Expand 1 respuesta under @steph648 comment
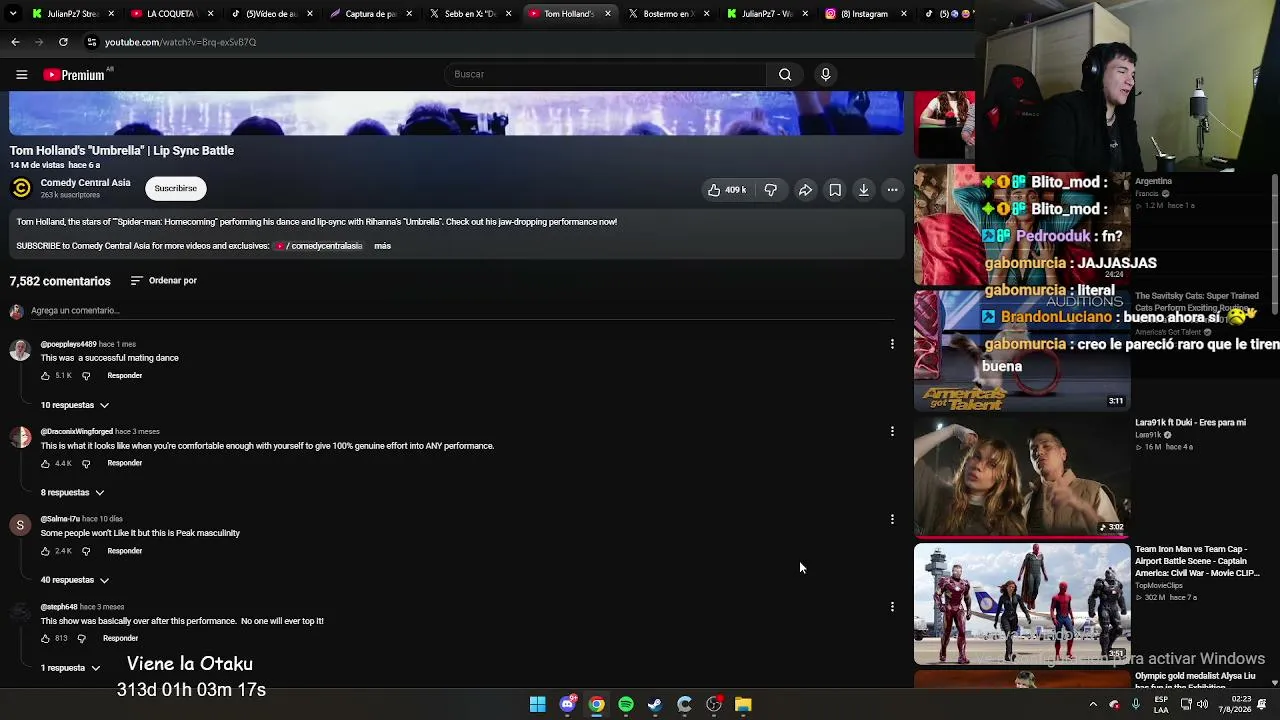1280x720 pixels. tap(70, 668)
